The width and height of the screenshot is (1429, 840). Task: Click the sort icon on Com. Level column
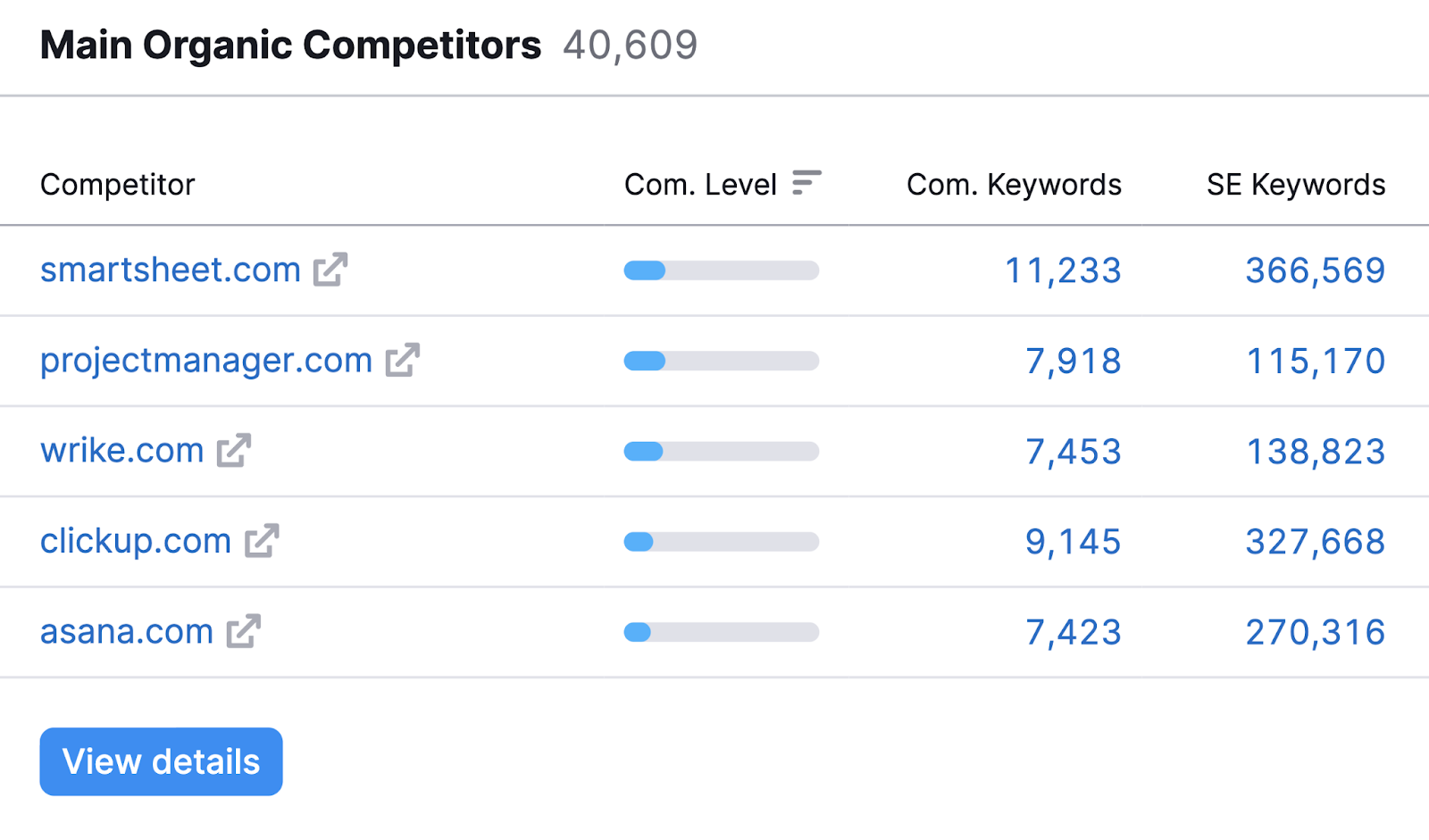[x=806, y=182]
